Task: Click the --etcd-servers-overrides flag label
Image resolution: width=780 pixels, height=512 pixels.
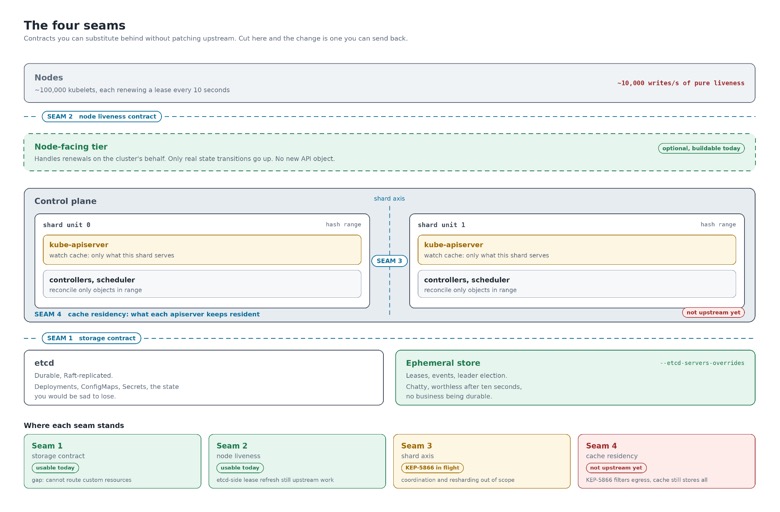Action: [702, 363]
